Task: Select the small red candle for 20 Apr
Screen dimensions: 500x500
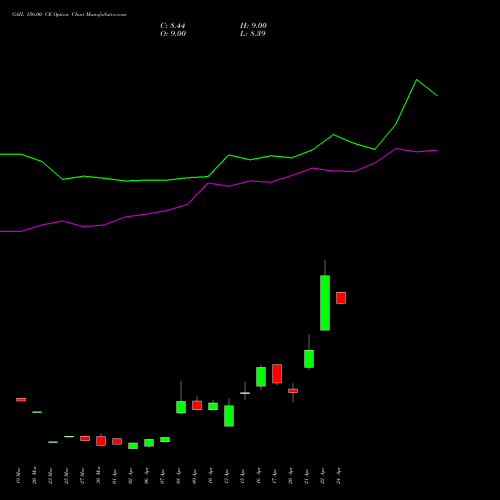Action: tap(293, 391)
